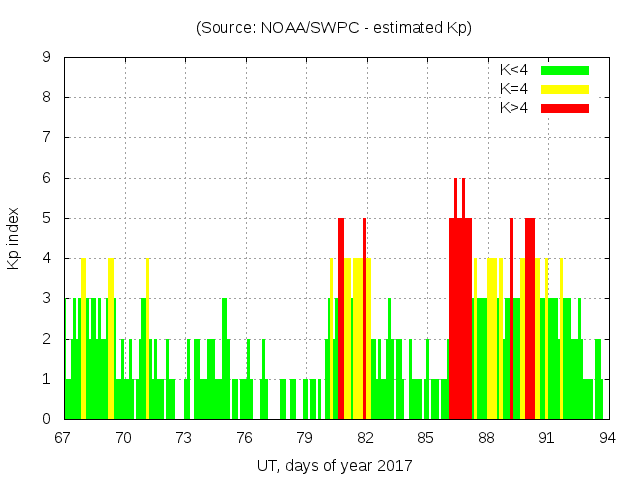Viewport: 640px width, 480px height.
Task: Select the "K>4" legend text label
Action: pos(514,107)
